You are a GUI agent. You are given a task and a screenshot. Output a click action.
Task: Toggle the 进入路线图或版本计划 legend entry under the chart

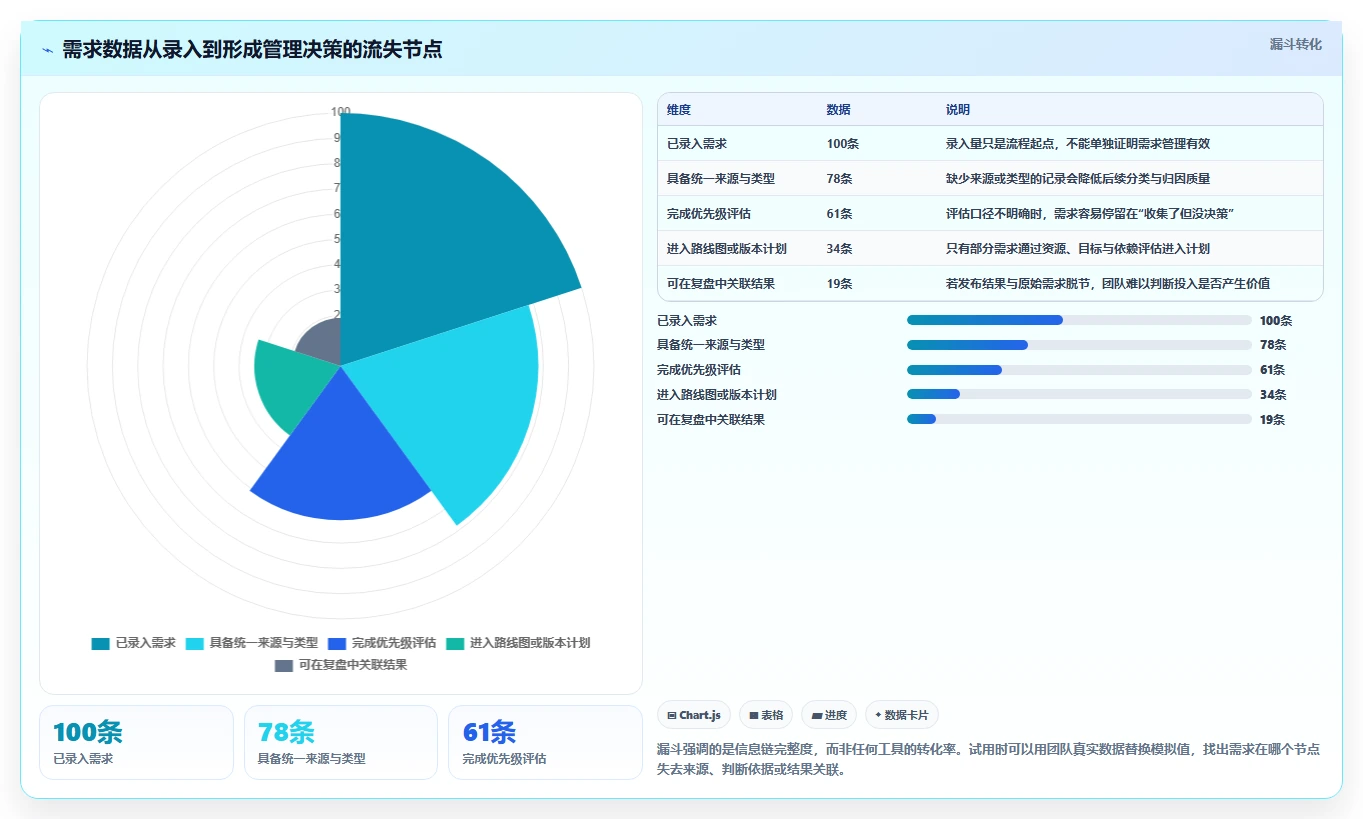point(518,643)
